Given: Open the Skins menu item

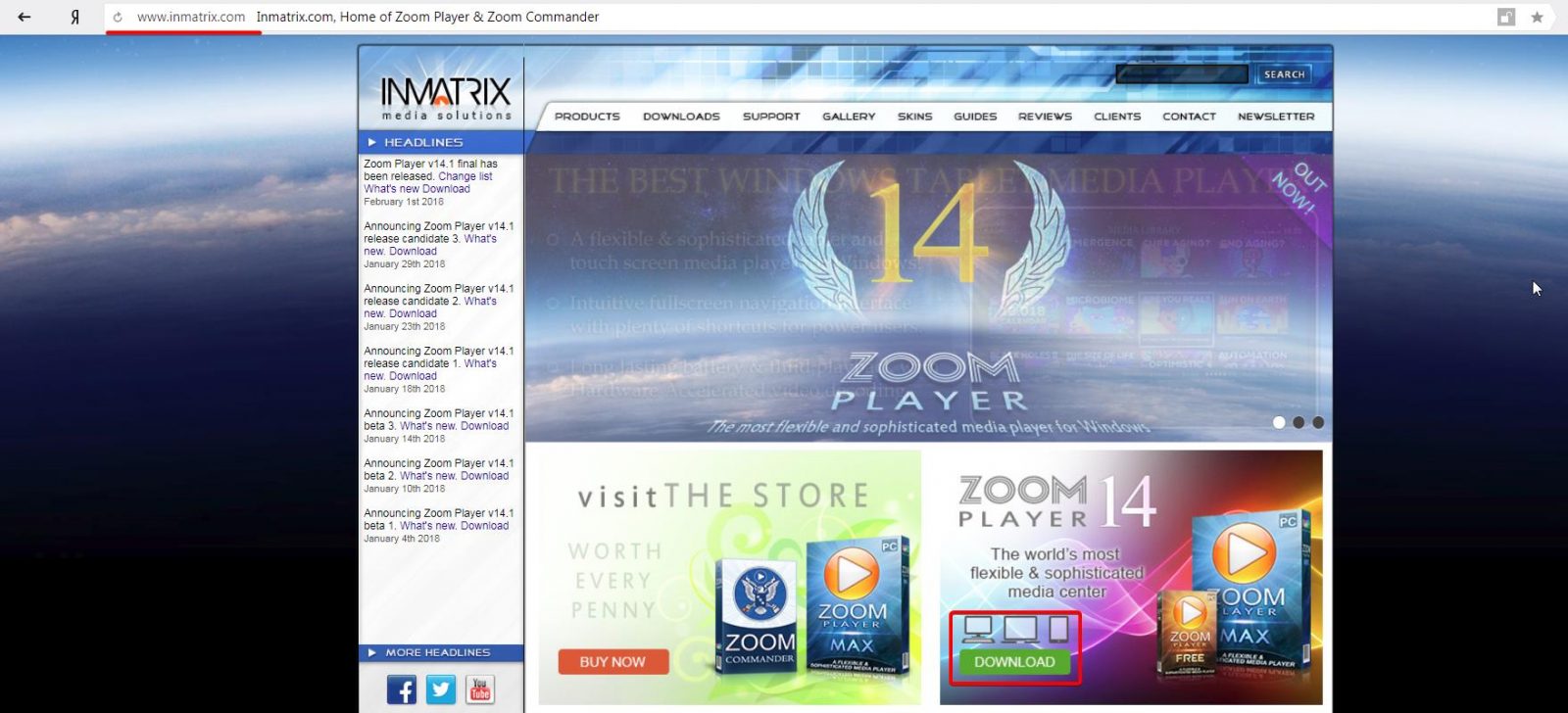Looking at the screenshot, I should [915, 117].
